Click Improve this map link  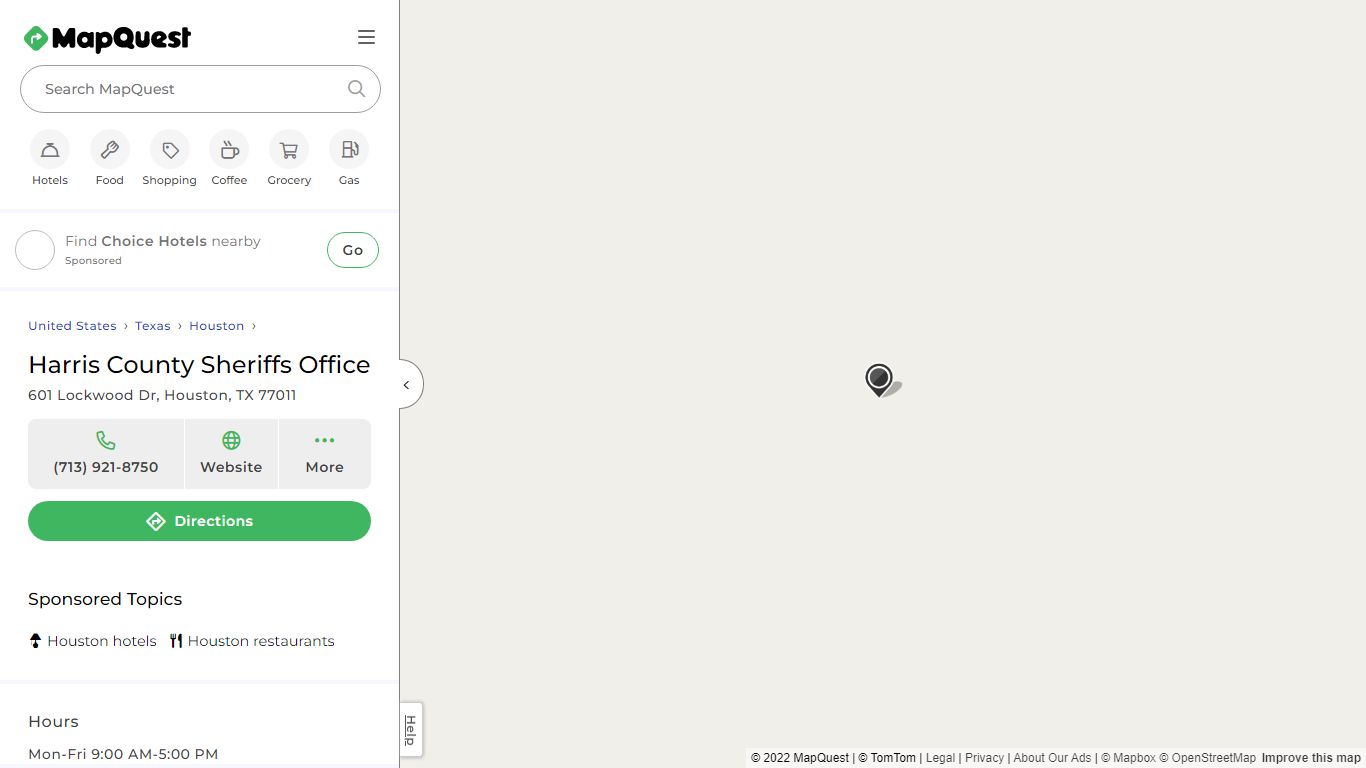pyautogui.click(x=1311, y=758)
